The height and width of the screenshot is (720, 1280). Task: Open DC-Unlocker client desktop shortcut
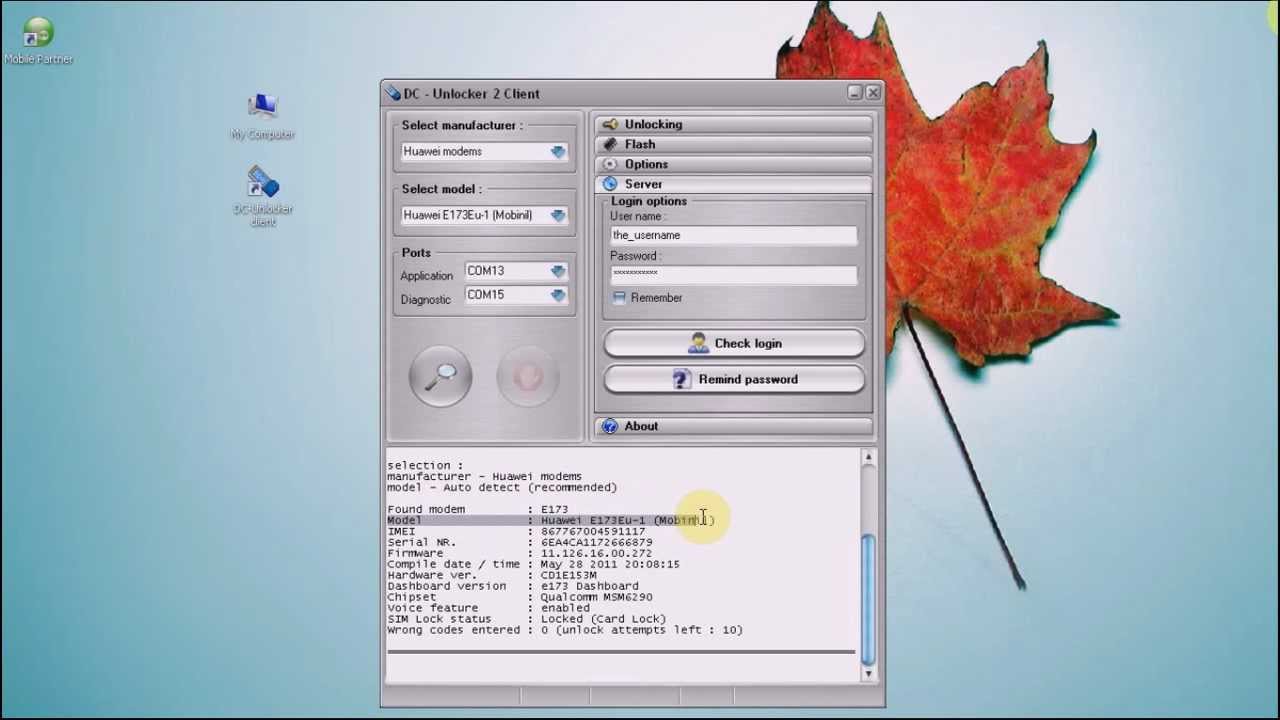[x=262, y=197]
